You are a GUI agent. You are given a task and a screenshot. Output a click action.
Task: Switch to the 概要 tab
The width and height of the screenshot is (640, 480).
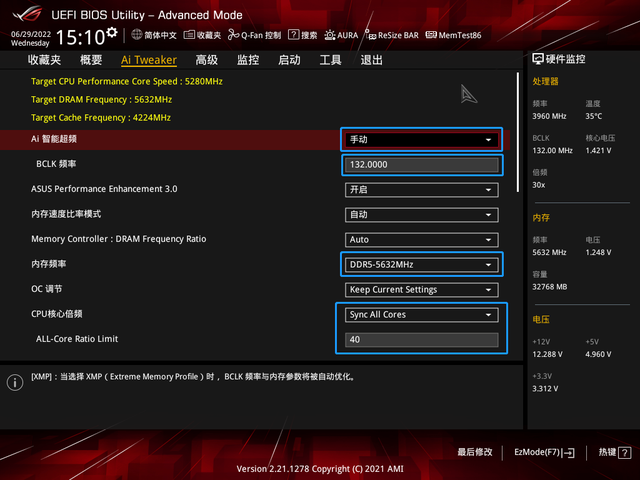pos(91,60)
